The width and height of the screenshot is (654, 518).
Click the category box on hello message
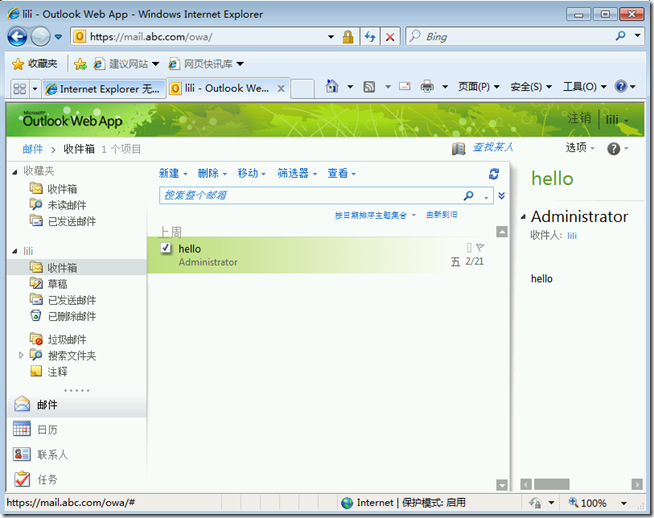469,248
